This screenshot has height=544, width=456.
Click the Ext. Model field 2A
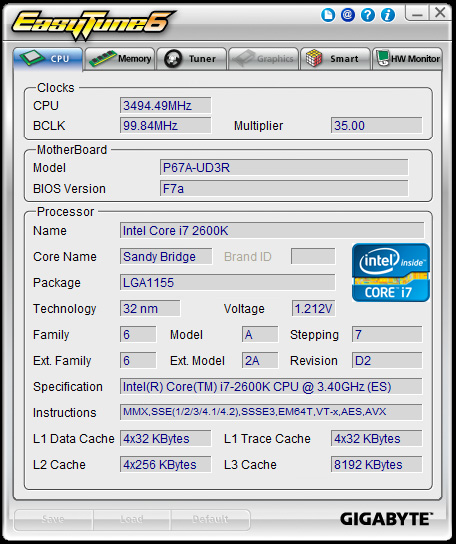pyautogui.click(x=260, y=360)
